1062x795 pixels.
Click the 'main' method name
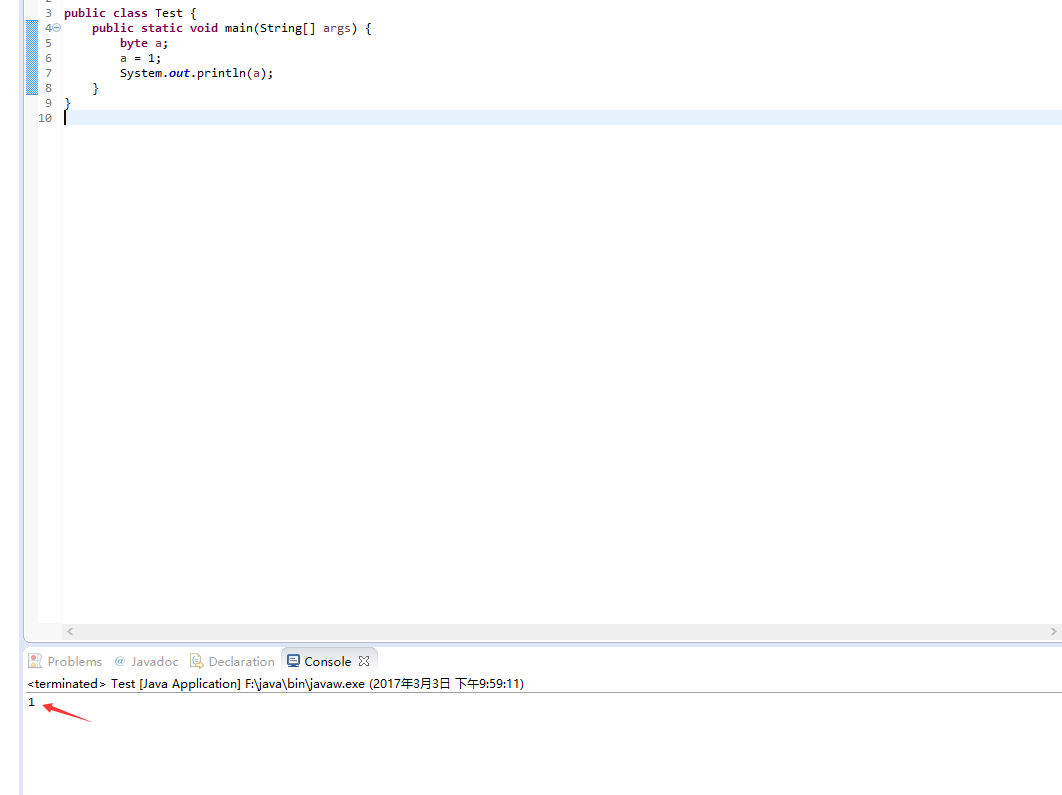coord(238,28)
